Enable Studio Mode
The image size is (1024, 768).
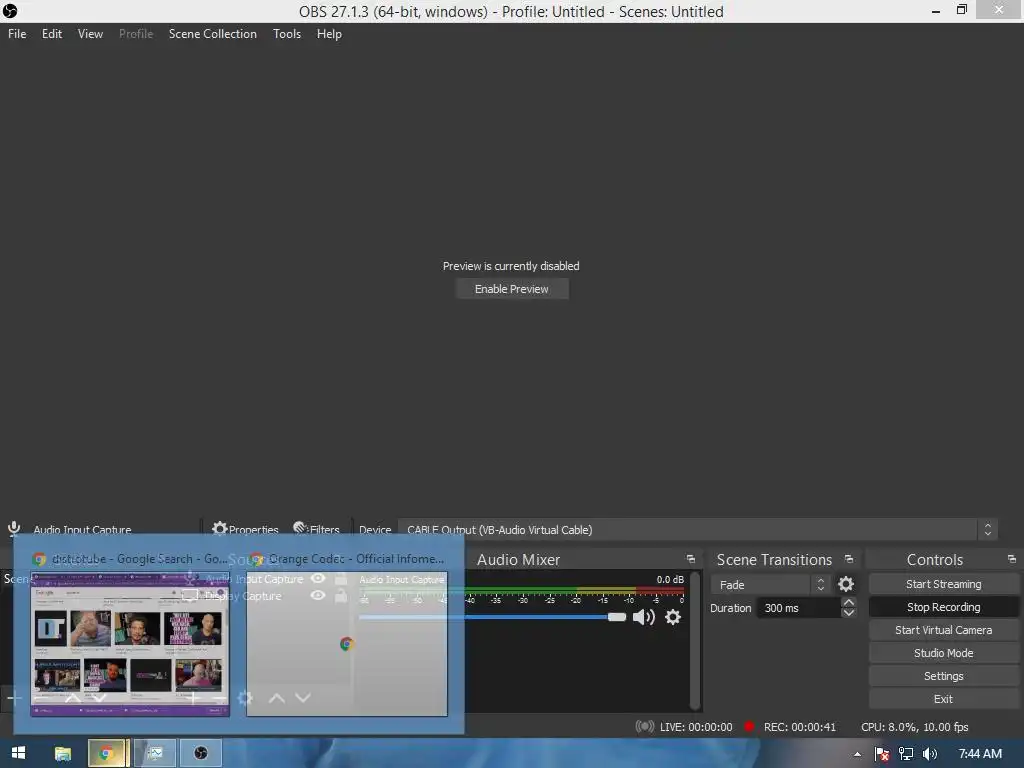[x=943, y=652]
